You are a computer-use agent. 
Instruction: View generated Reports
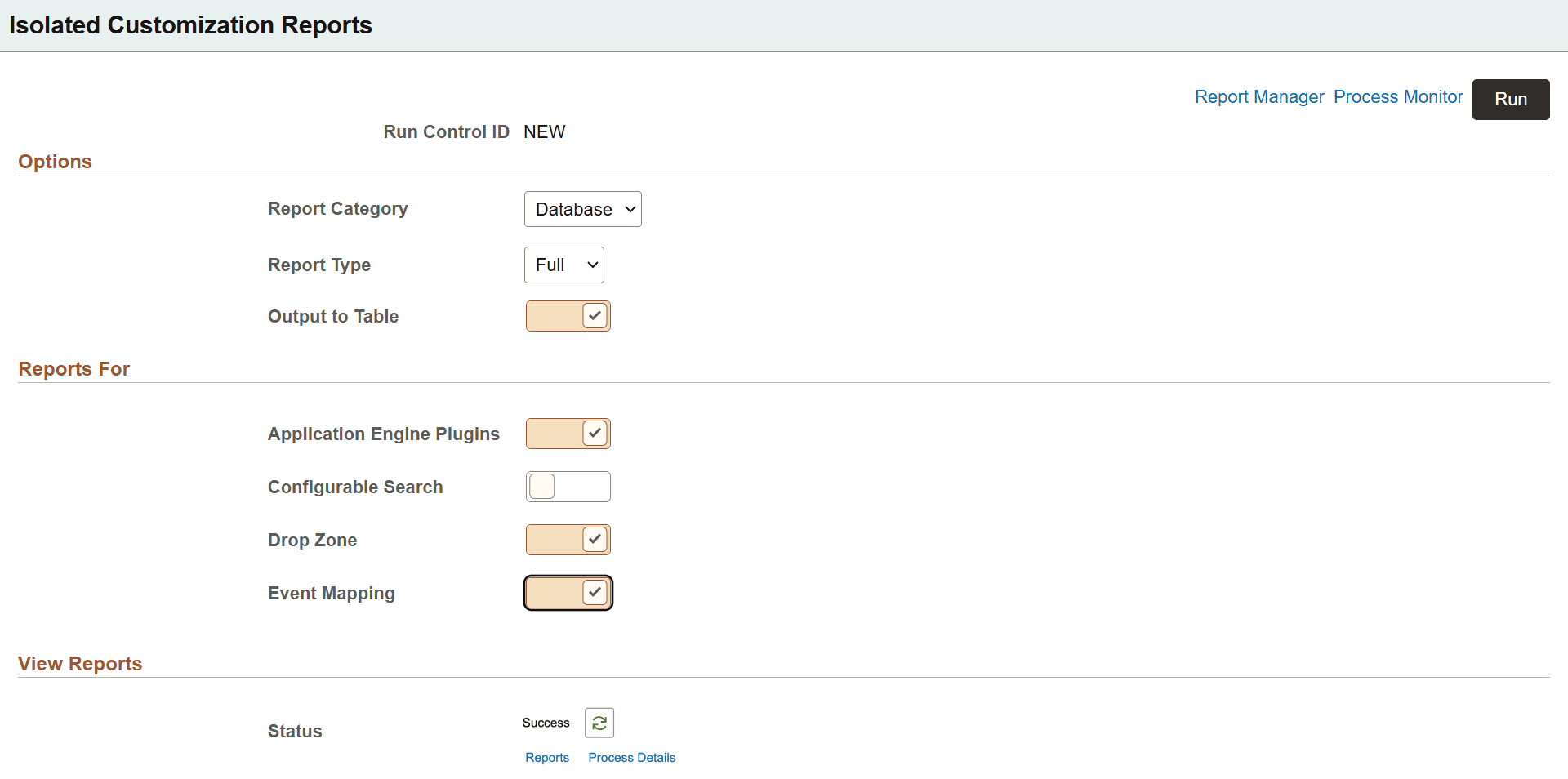546,757
